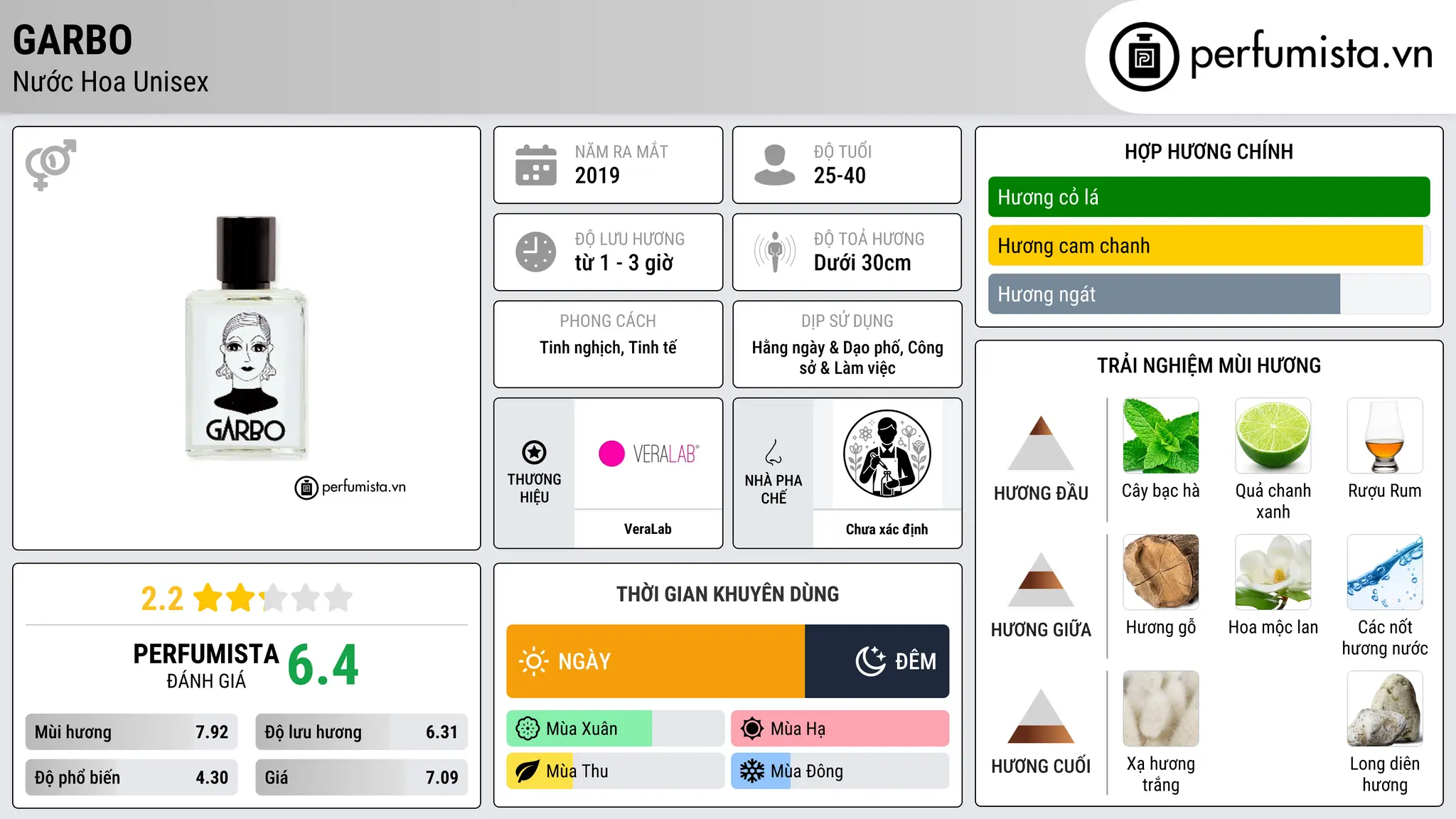1456x819 pixels.
Task: Click the Mùa Thu season bar
Action: [x=616, y=771]
